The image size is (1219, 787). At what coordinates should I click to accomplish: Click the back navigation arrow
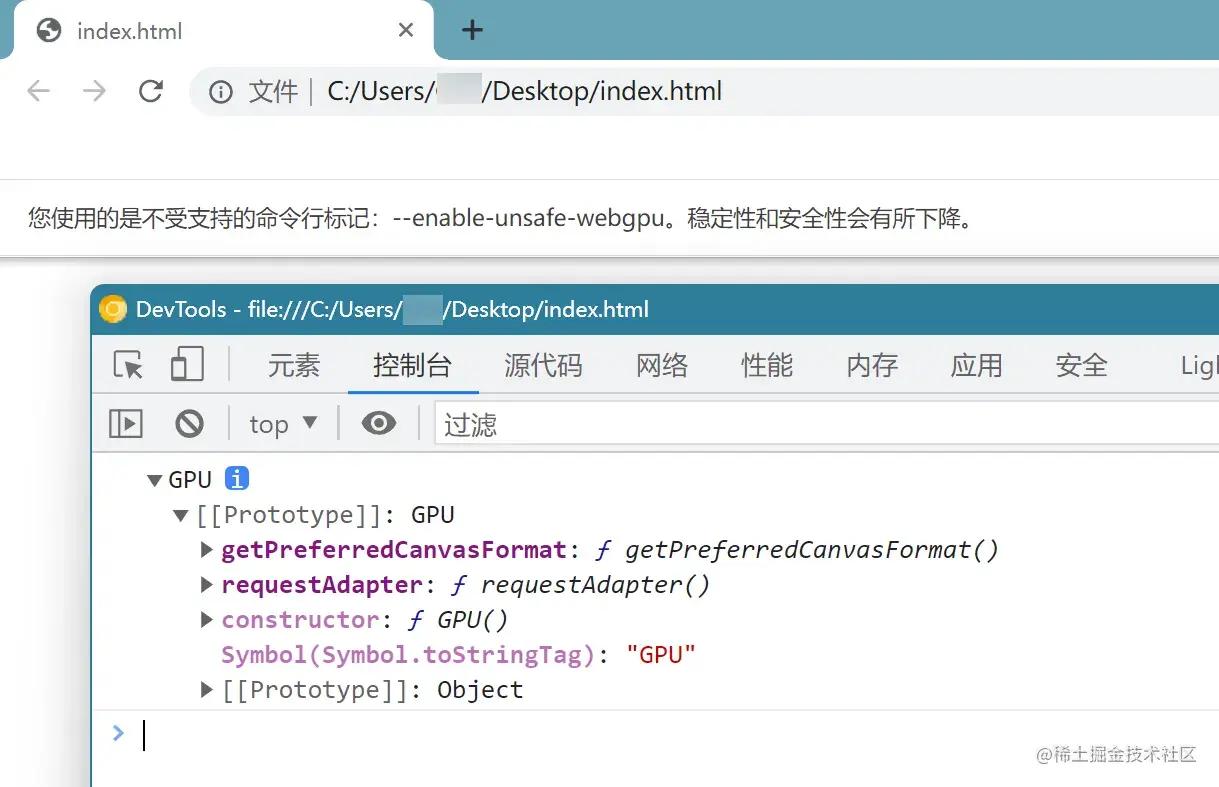pos(38,91)
